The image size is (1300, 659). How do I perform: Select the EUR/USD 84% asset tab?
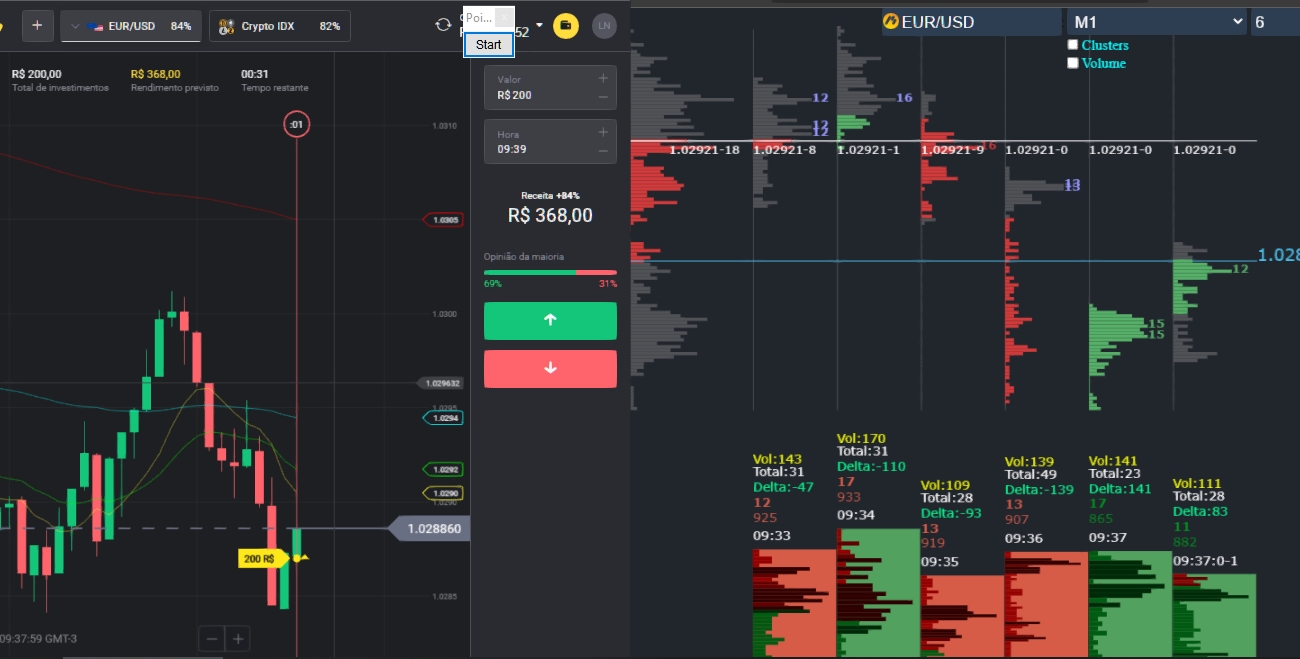[140, 26]
